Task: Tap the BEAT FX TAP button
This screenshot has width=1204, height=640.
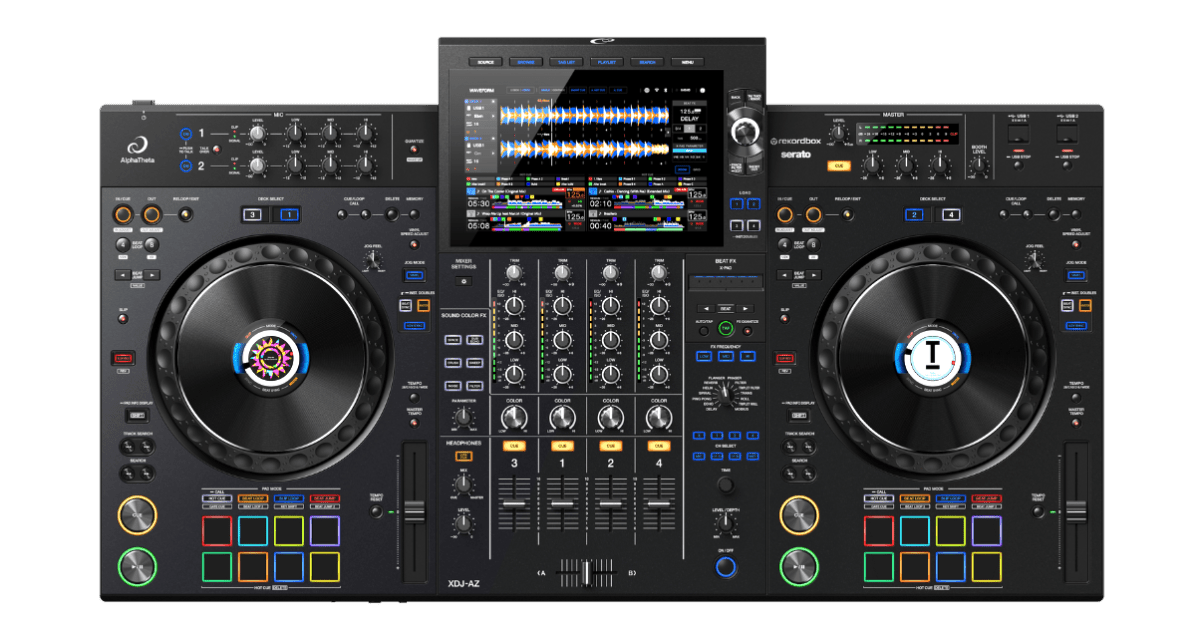Action: coord(725,330)
